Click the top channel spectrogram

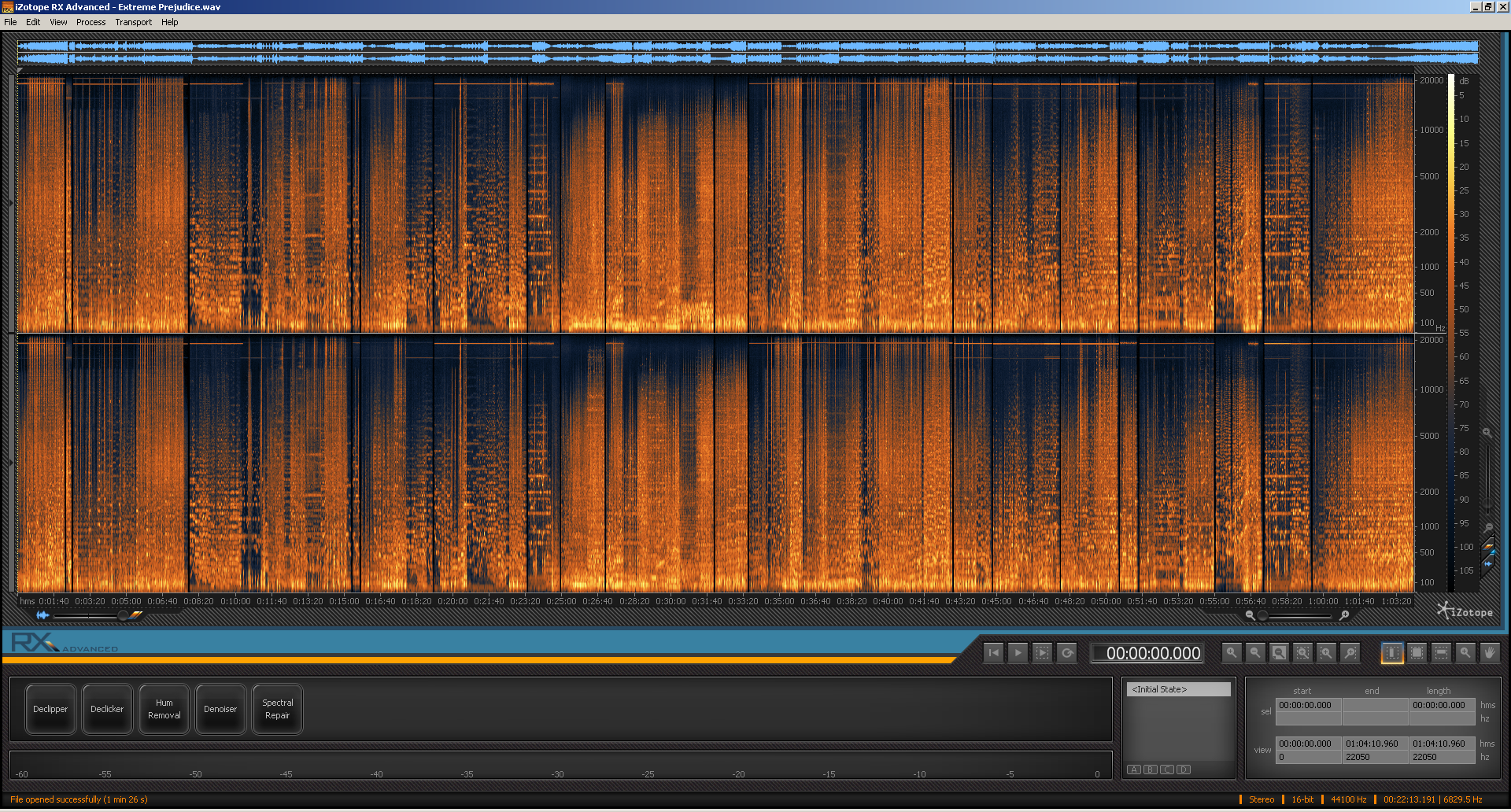tap(715, 204)
